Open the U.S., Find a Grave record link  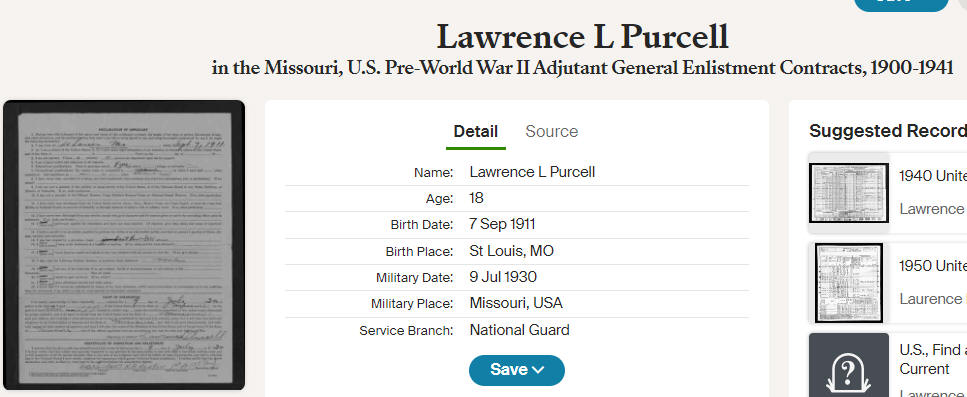pyautogui.click(x=932, y=359)
